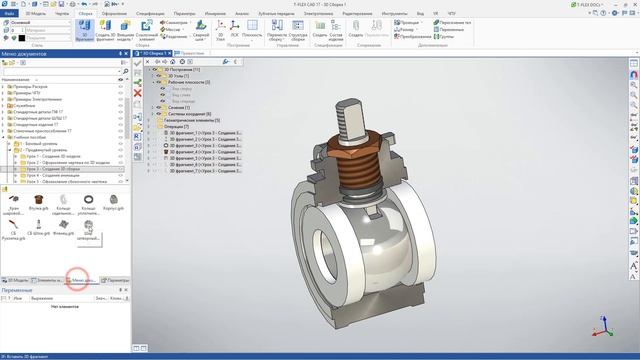Collapse the Учебное пособие folder
Image resolution: width=640 pixels, height=360 pixels.
(x=3, y=137)
